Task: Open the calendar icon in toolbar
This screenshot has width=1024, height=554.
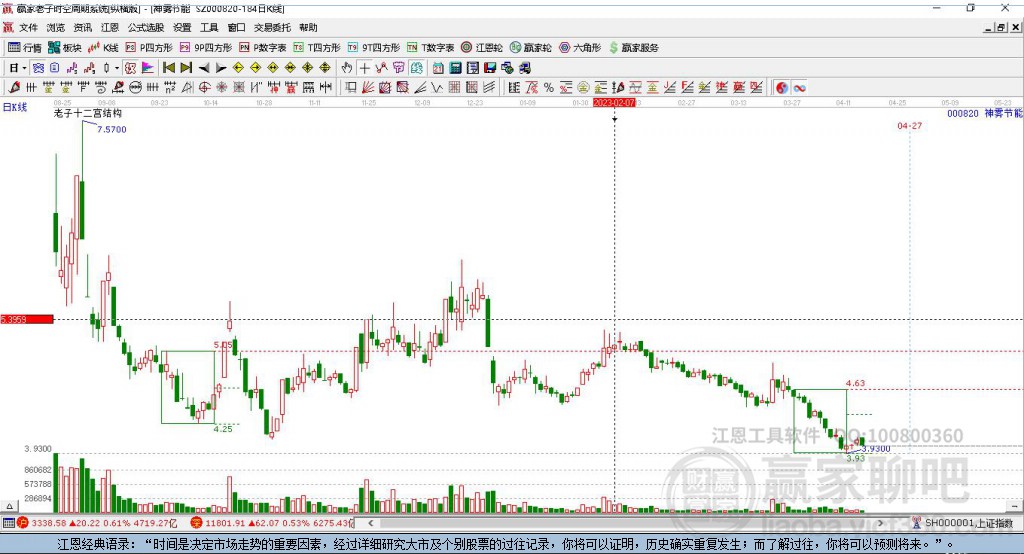Action: coord(438,68)
